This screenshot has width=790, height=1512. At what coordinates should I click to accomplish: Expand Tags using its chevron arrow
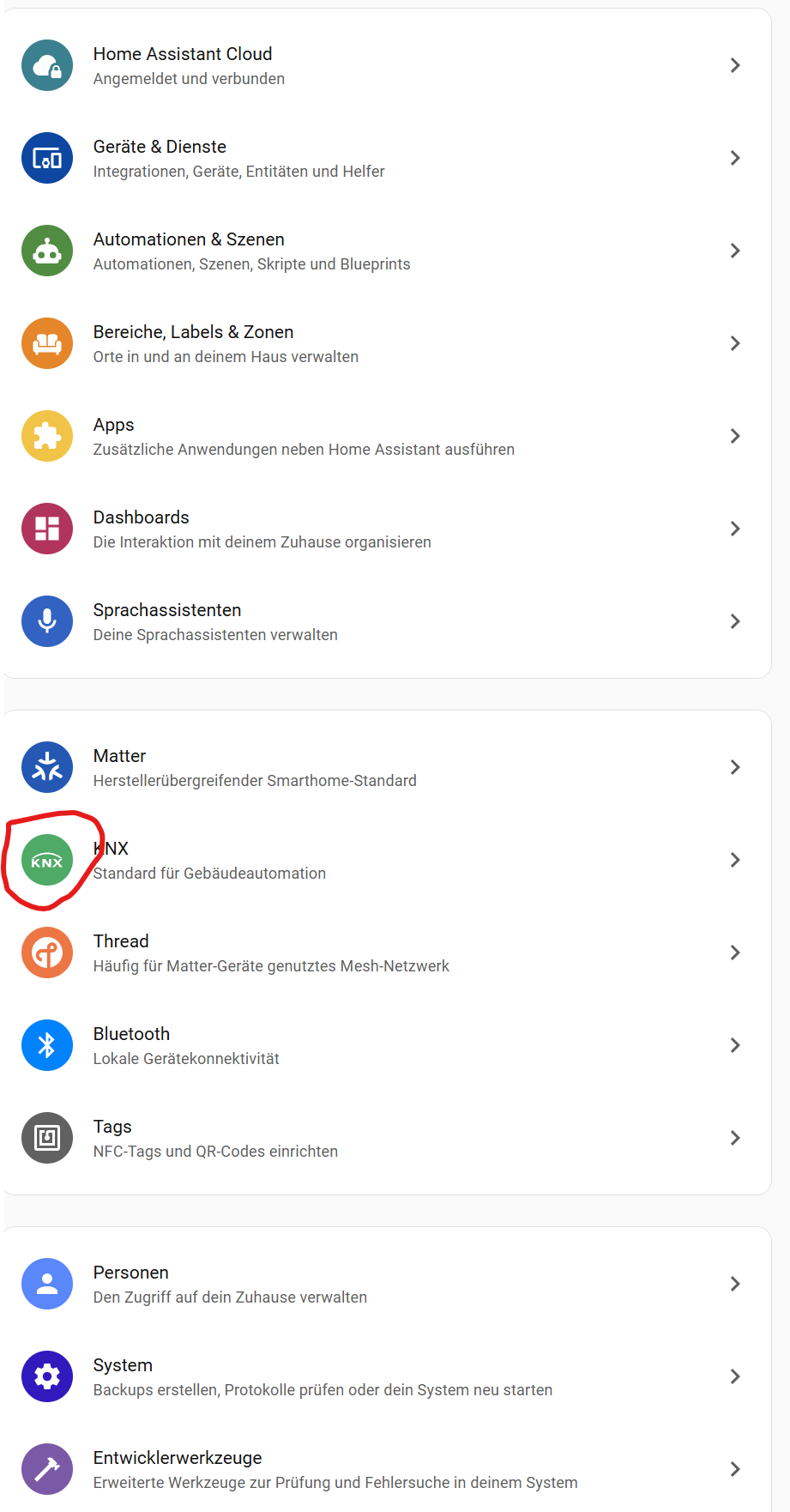point(734,1138)
